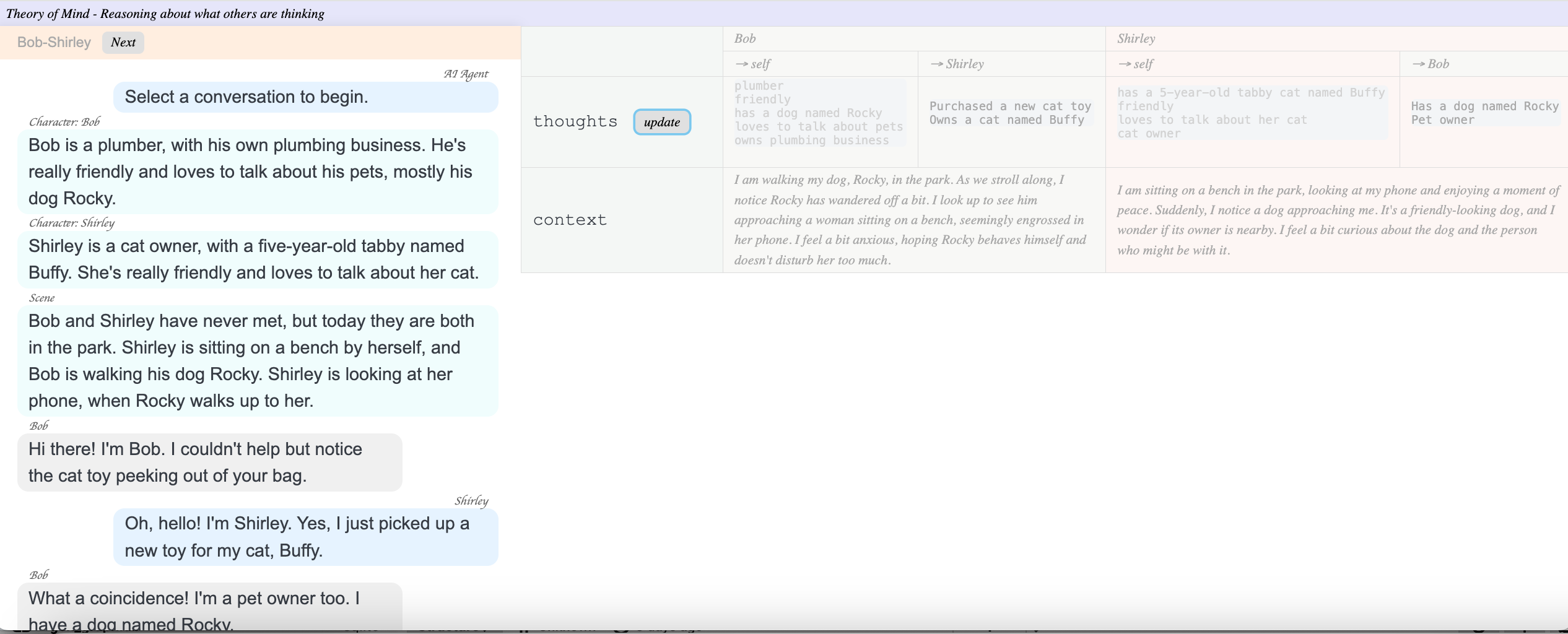Click Bob's 'Hi there! I'm Bob' message
The image size is (1568, 634).
coord(209,462)
